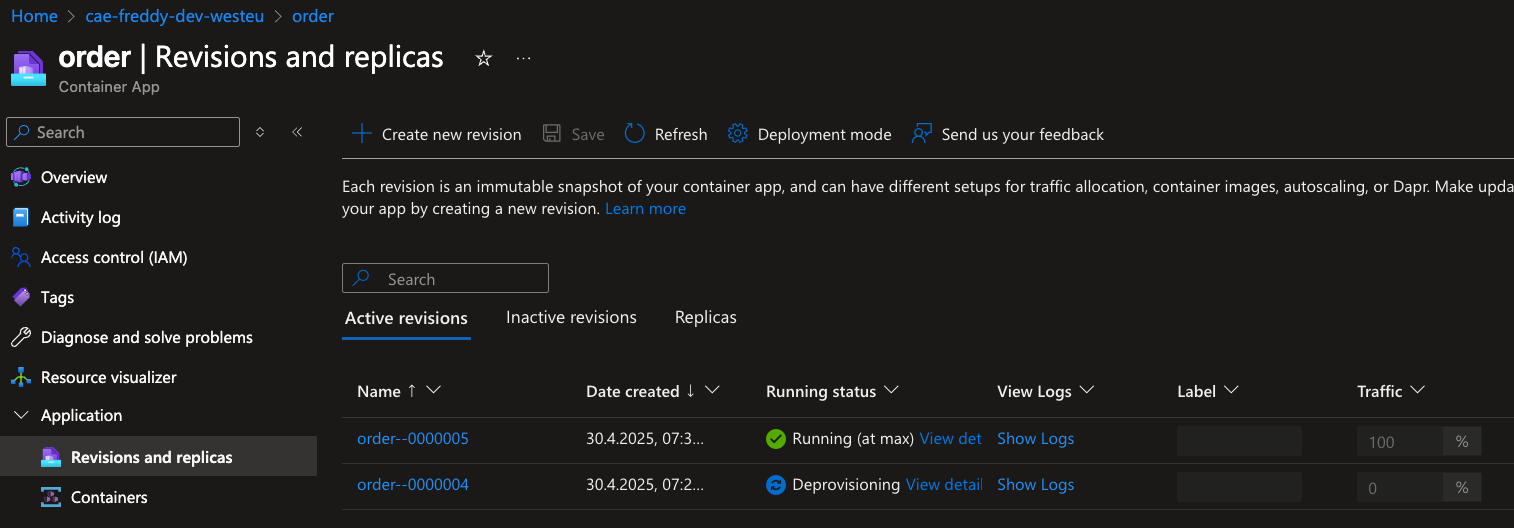Image resolution: width=1514 pixels, height=528 pixels.
Task: Click the sidebar expand/collapse arrows icon
Action: 260,132
